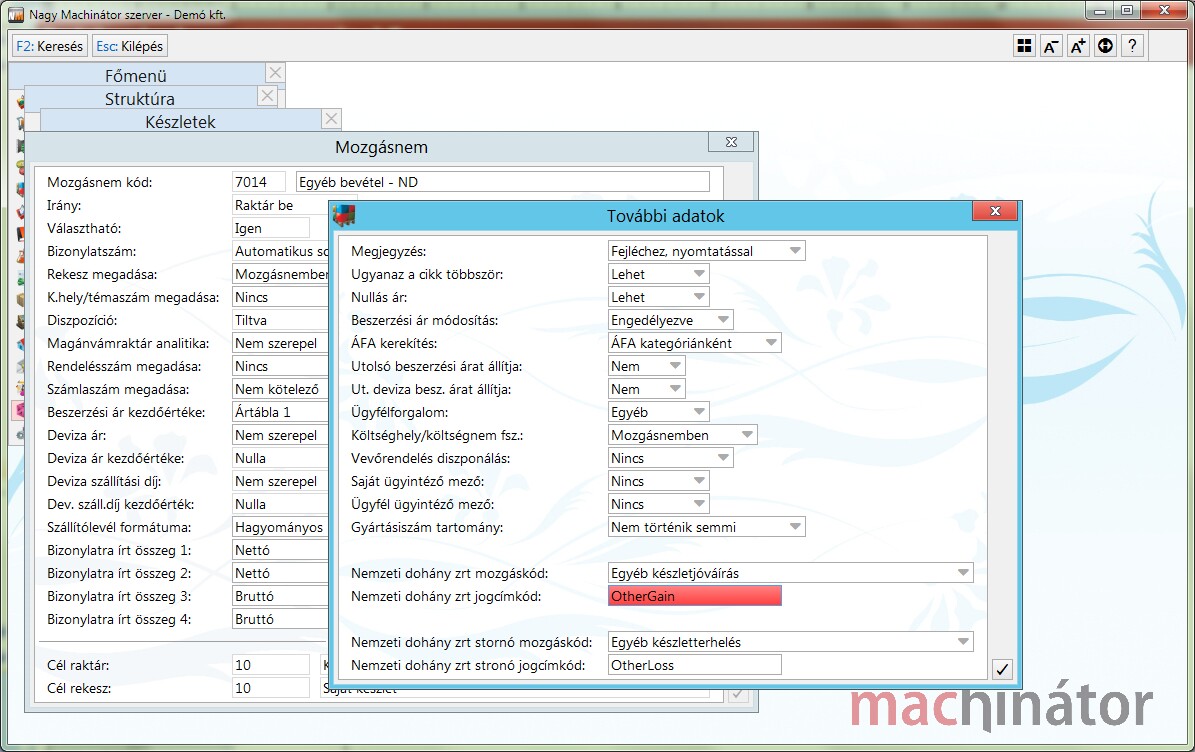Open help with the question mark icon
1195x752 pixels.
coord(1133,46)
